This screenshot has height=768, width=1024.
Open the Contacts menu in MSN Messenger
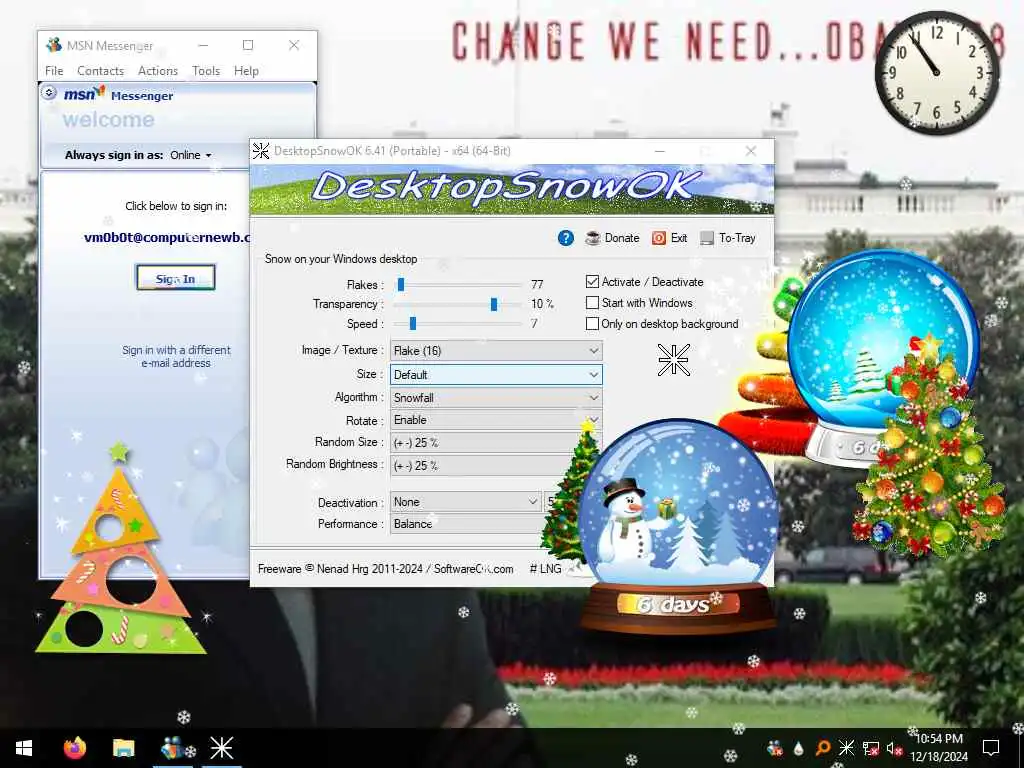pos(101,71)
